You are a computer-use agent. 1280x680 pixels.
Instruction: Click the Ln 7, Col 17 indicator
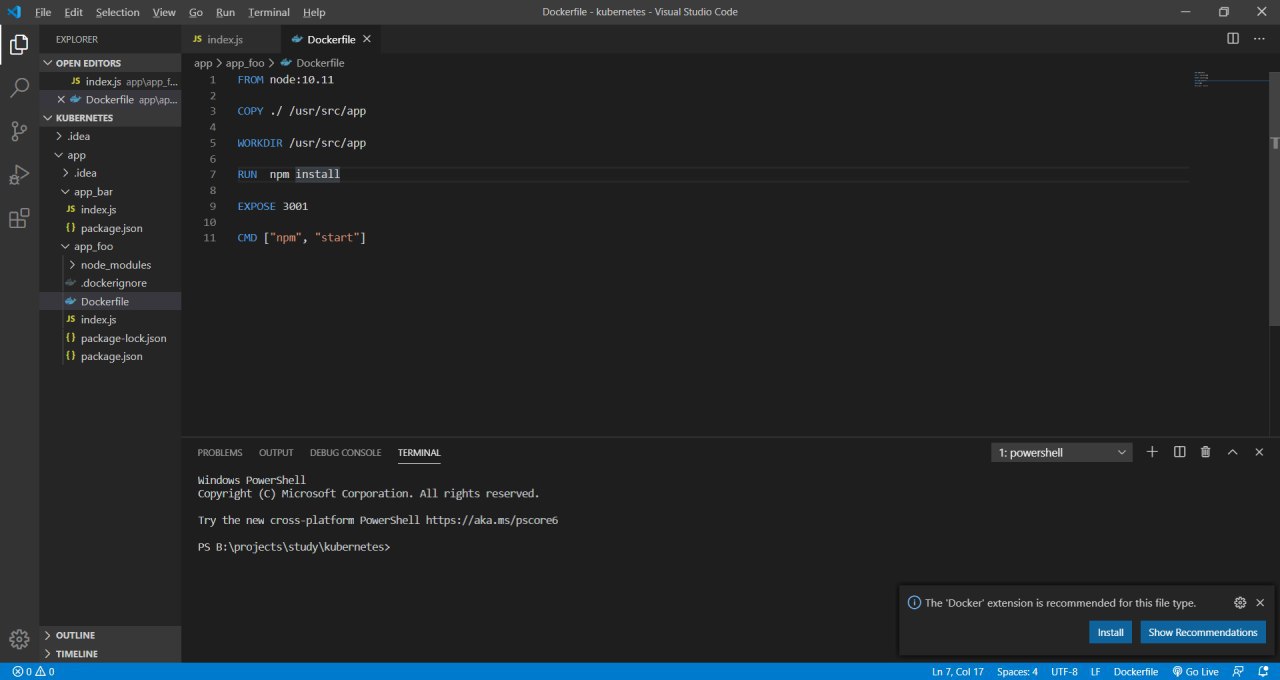pyautogui.click(x=957, y=672)
